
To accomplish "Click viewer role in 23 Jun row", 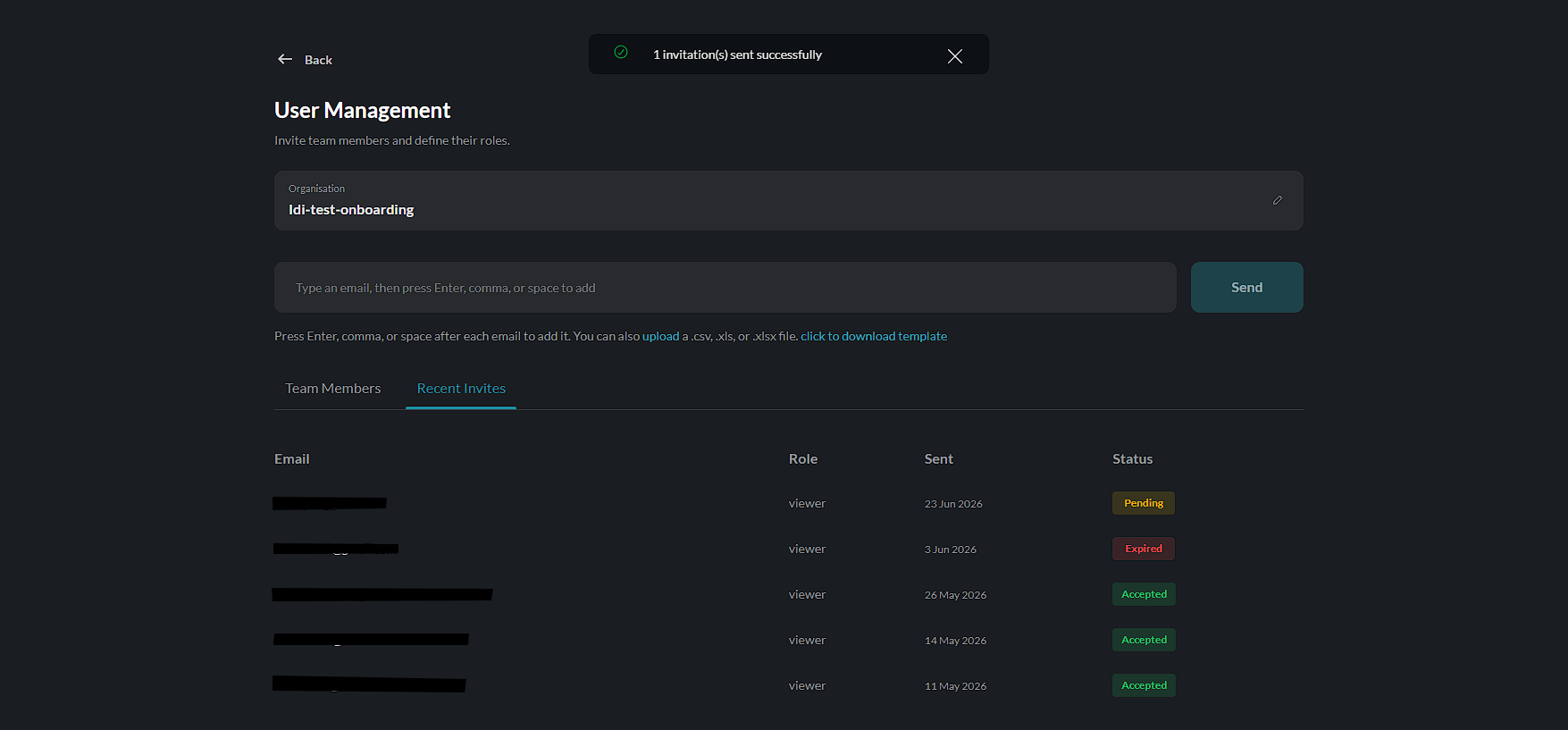I will pyautogui.click(x=807, y=504).
